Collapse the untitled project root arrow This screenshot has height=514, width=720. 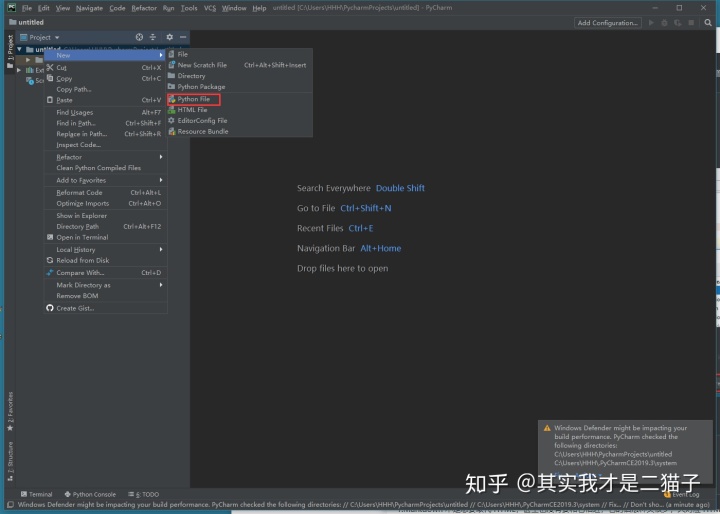click(19, 49)
